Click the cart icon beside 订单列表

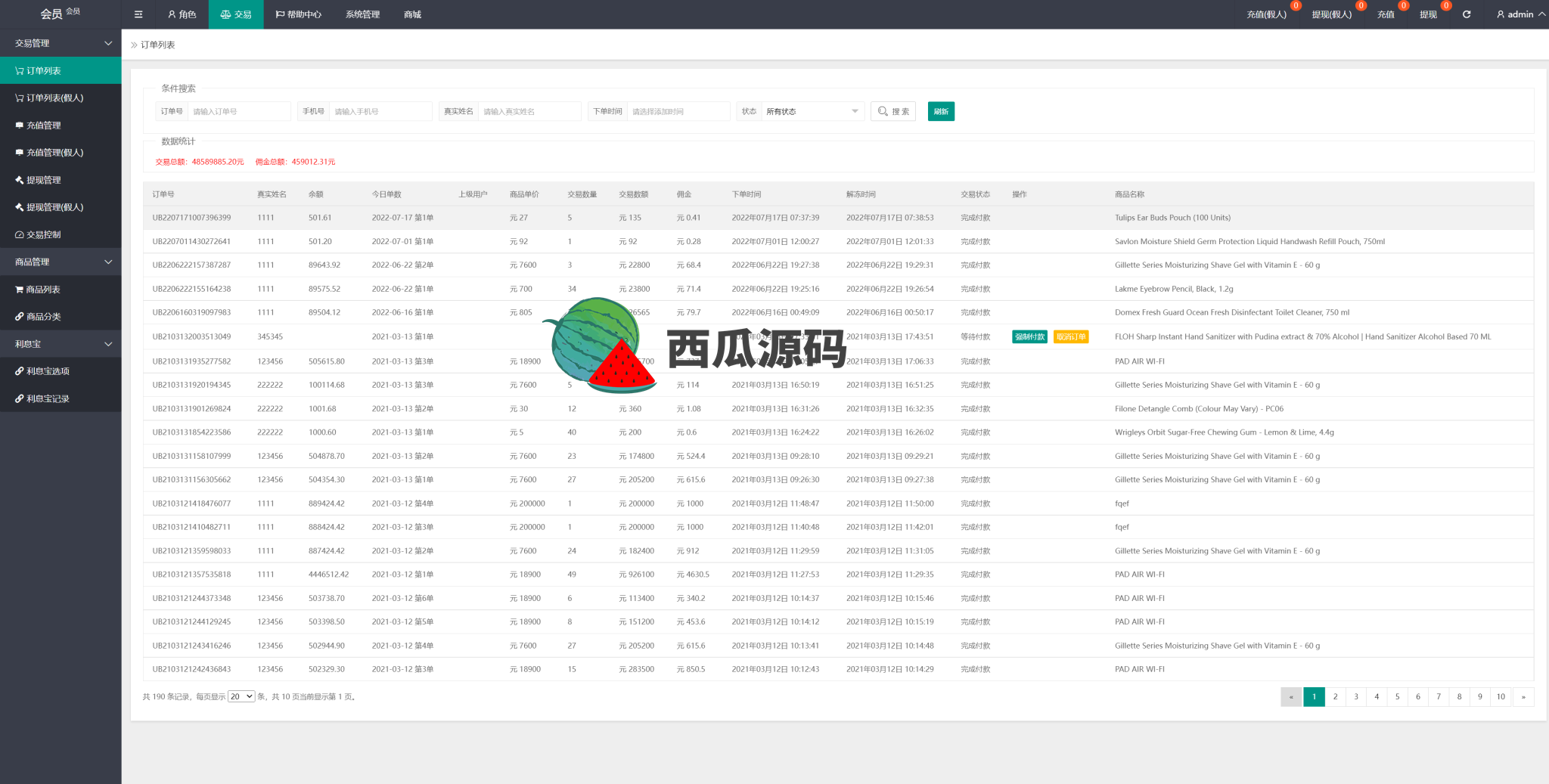pos(20,71)
